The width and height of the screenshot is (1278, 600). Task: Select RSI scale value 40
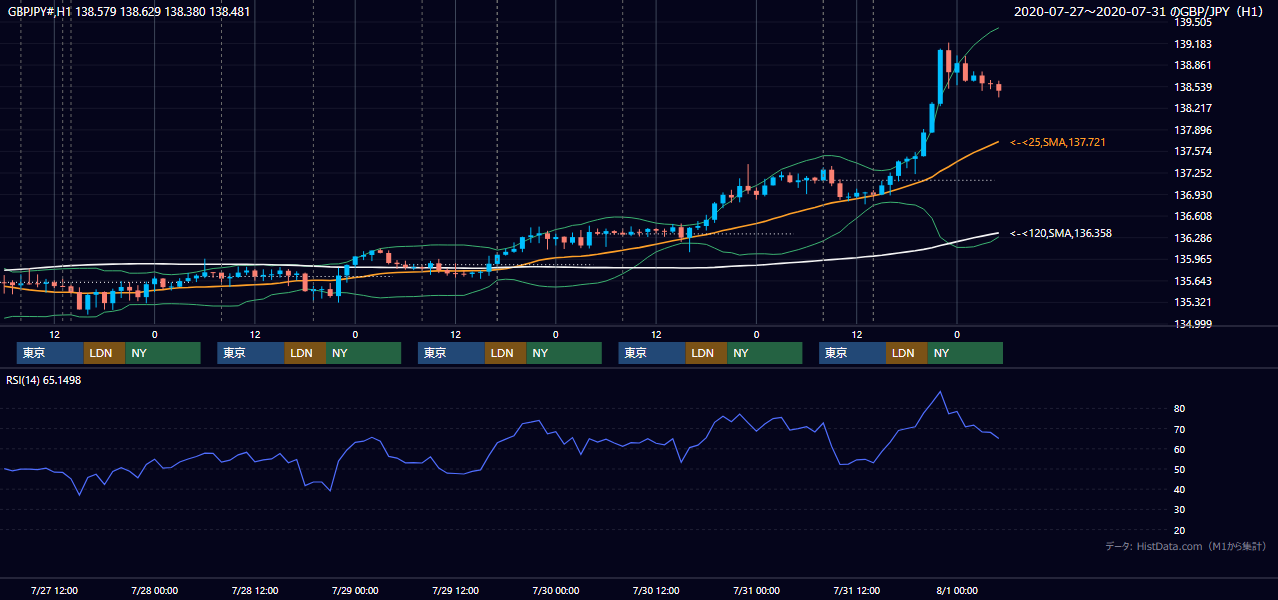(x=1180, y=489)
